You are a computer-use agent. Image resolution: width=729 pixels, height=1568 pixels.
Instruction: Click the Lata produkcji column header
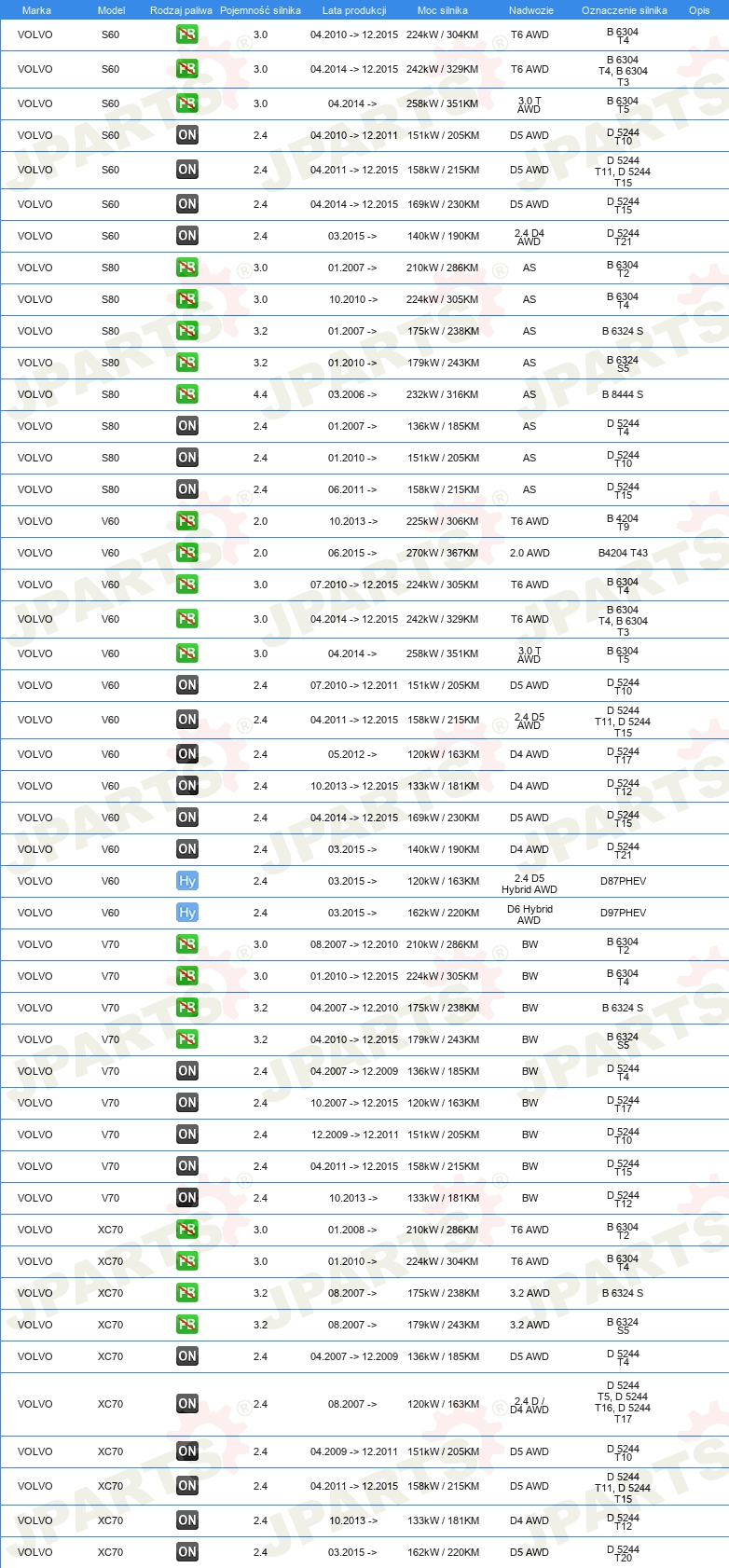(x=354, y=10)
